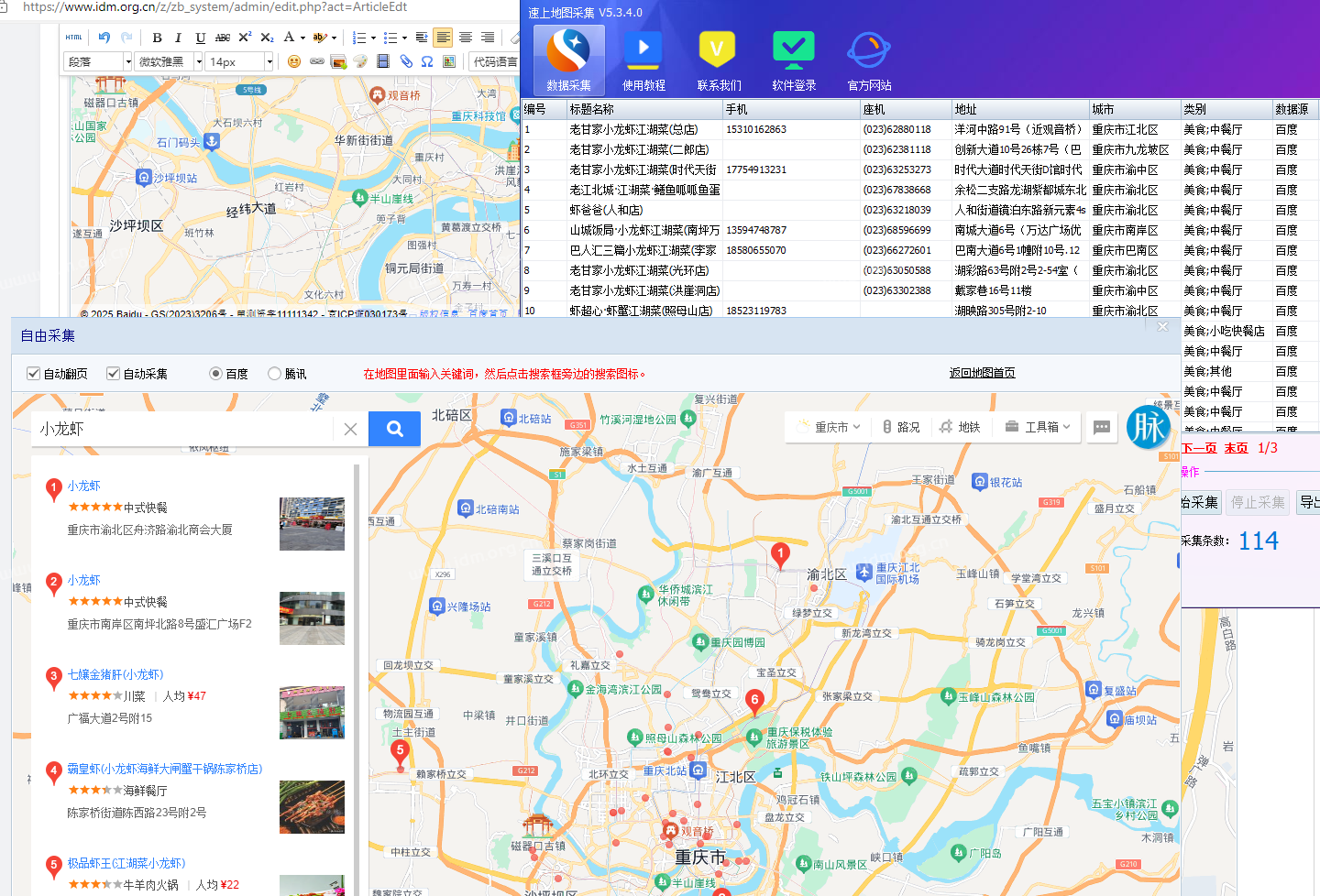
Task: Toggle the 地铁 subway layer on the map
Action: click(x=960, y=427)
